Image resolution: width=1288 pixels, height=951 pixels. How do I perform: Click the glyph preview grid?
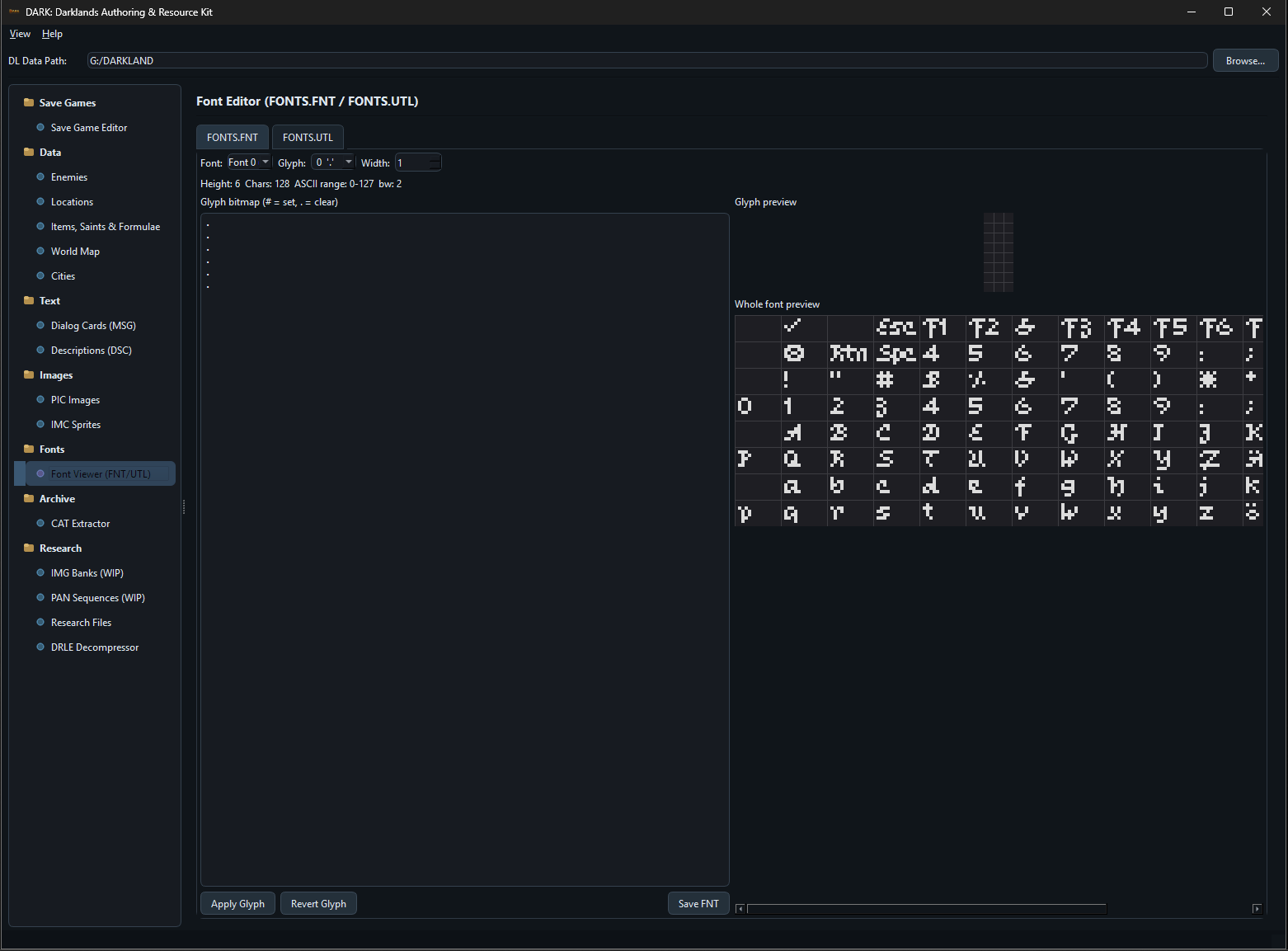[999, 252]
